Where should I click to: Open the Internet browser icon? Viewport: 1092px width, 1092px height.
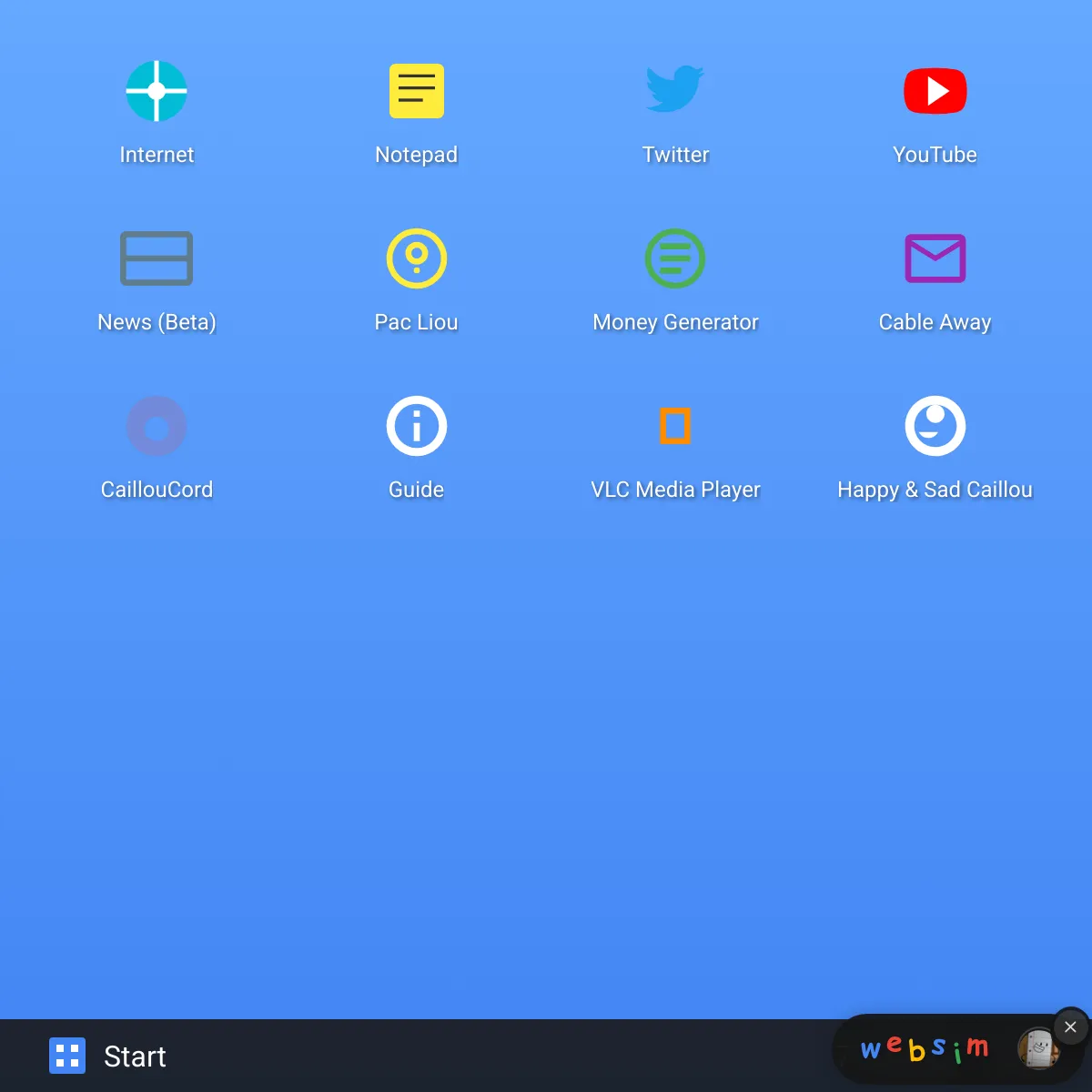click(x=157, y=91)
